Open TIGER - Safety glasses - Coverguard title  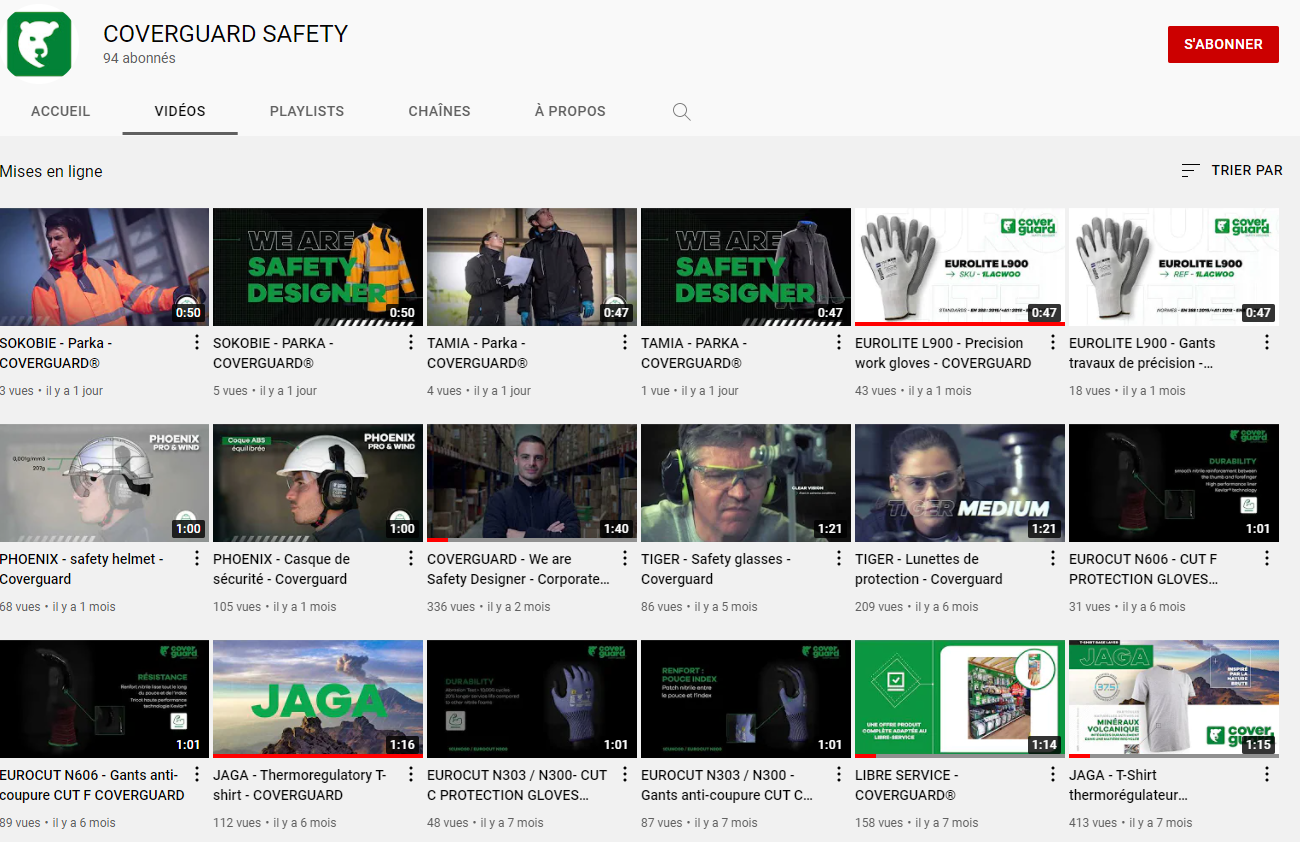pyautogui.click(x=716, y=569)
